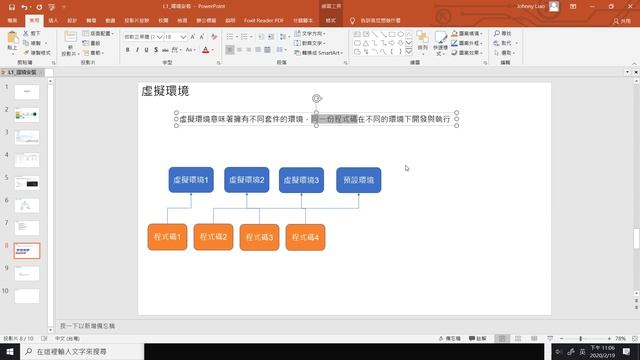Open the slide Layout dropdown

(x=98, y=33)
